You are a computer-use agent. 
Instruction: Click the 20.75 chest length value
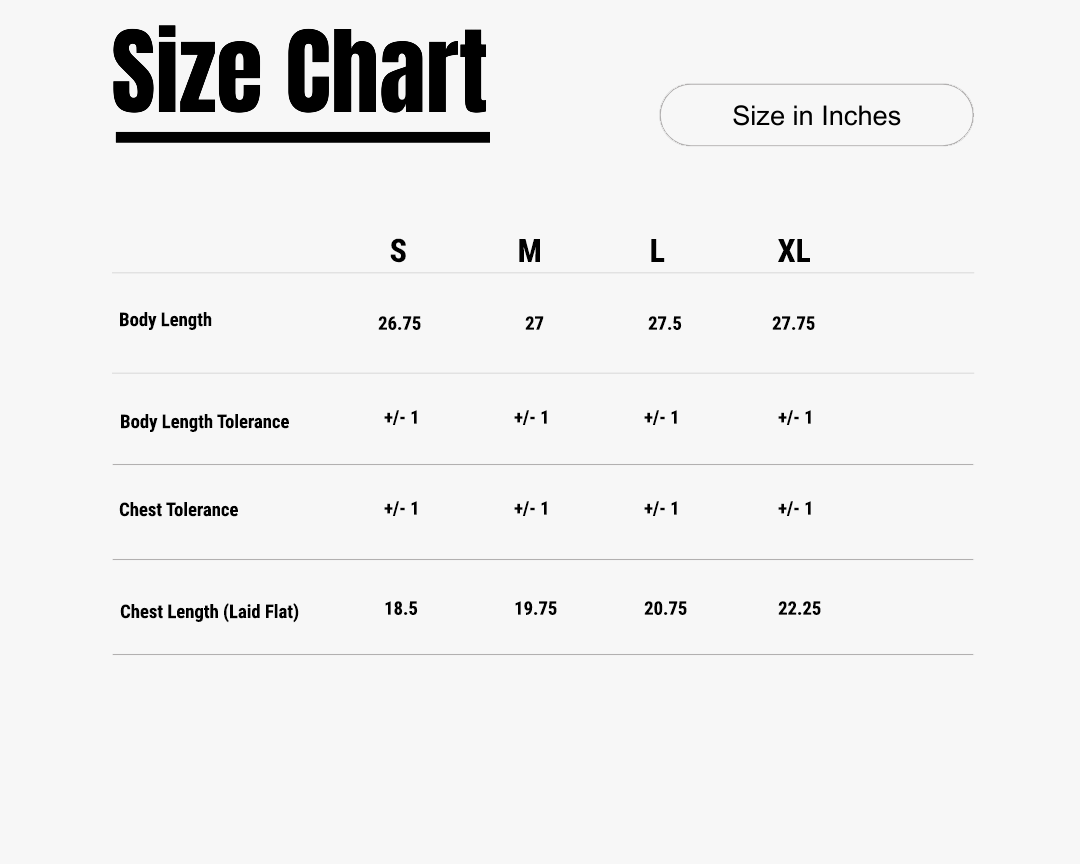[665, 608]
